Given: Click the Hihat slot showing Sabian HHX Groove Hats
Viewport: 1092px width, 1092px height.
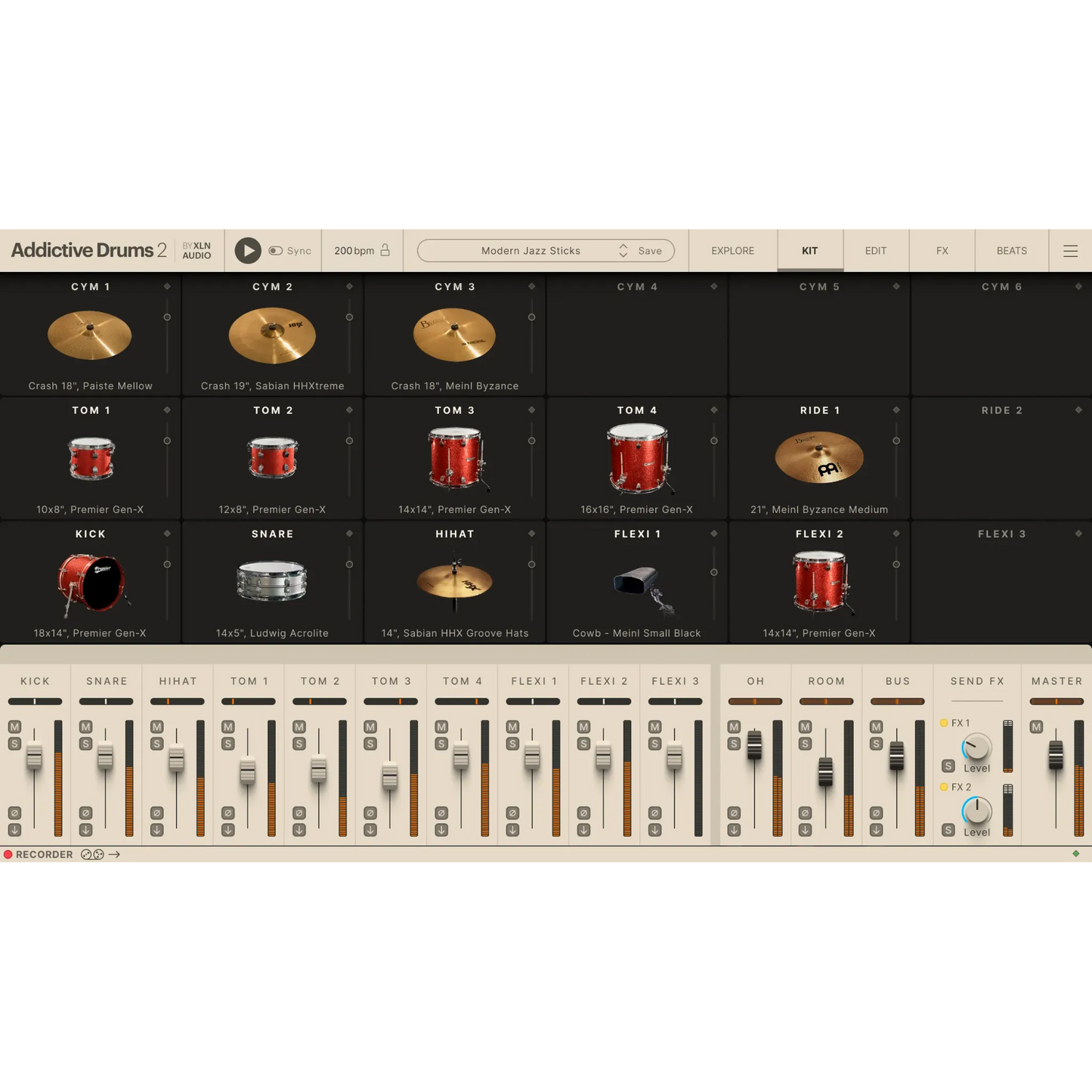Looking at the screenshot, I should 454,582.
